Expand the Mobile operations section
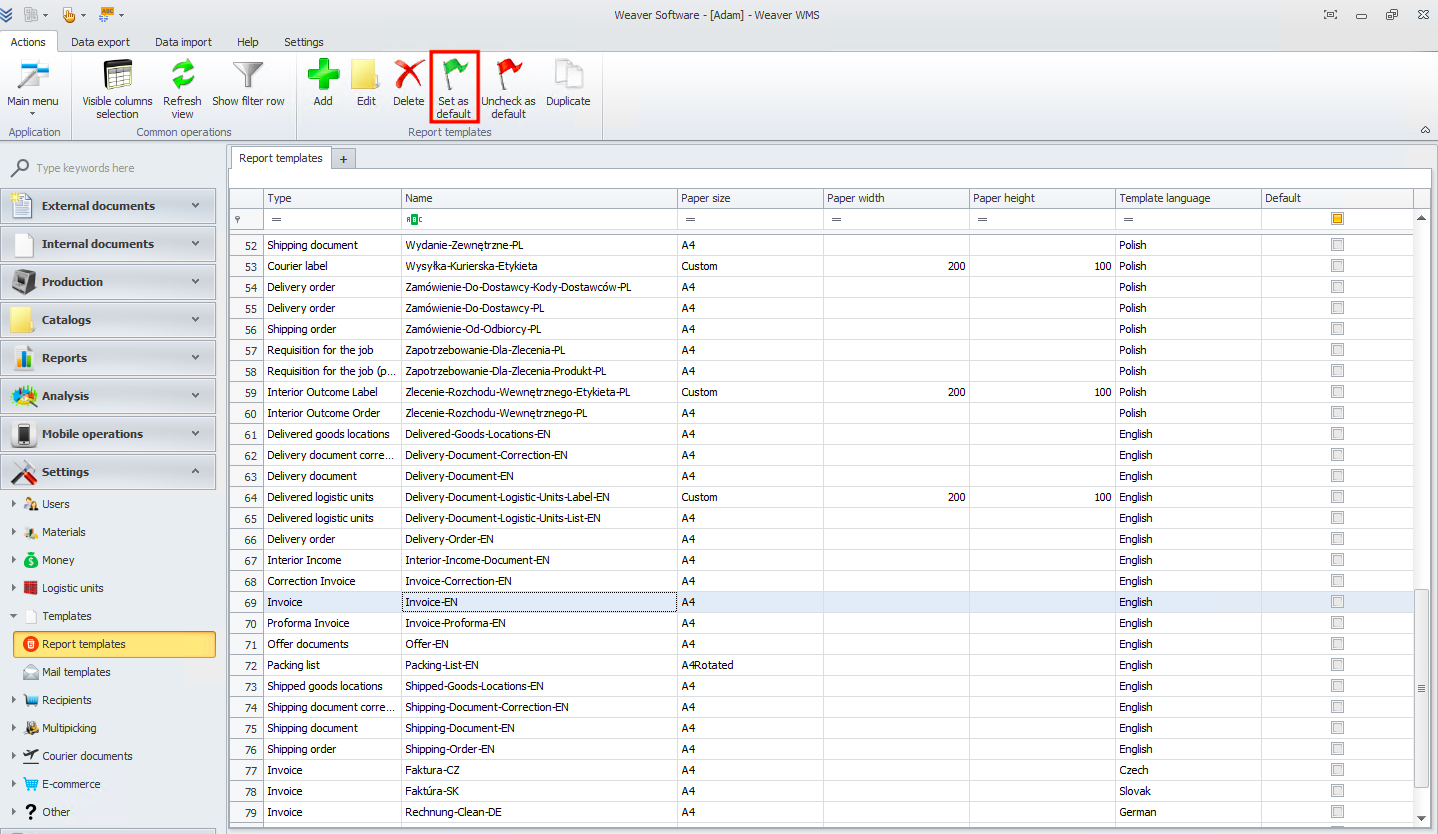This screenshot has height=834, width=1438. point(108,434)
